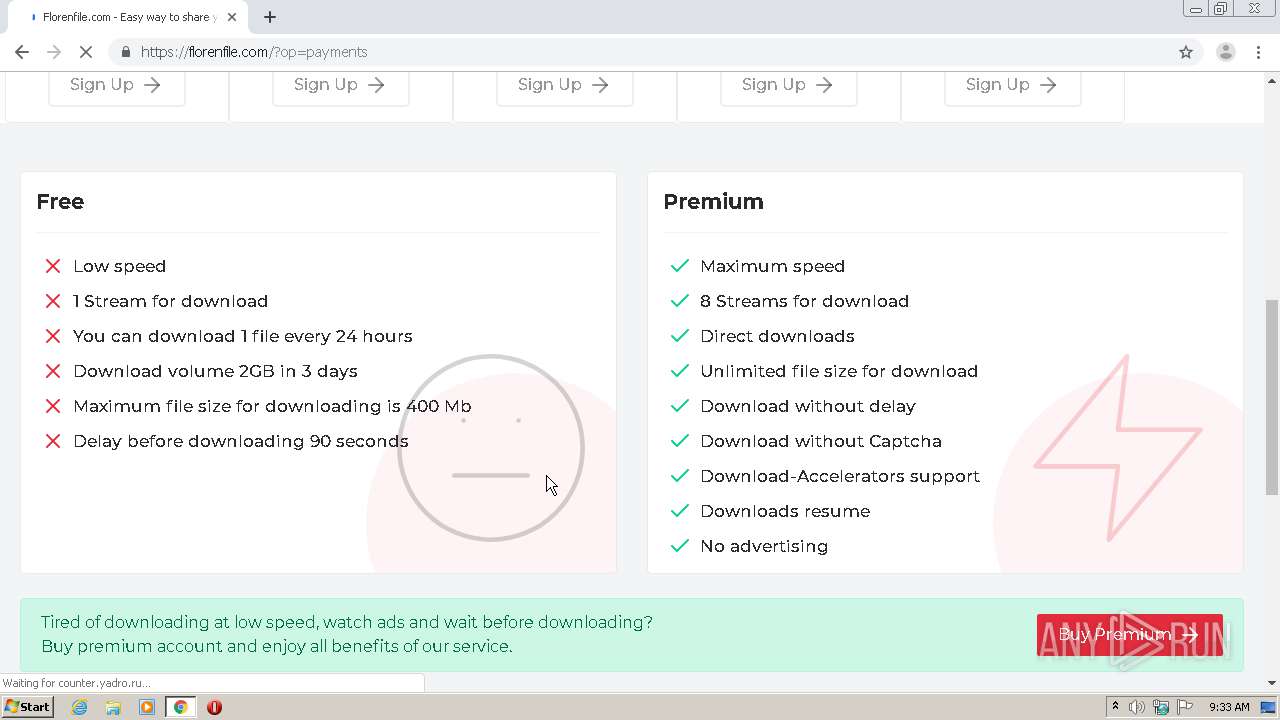The width and height of the screenshot is (1280, 720).
Task: Click the first Sign Up button
Action: 116,85
